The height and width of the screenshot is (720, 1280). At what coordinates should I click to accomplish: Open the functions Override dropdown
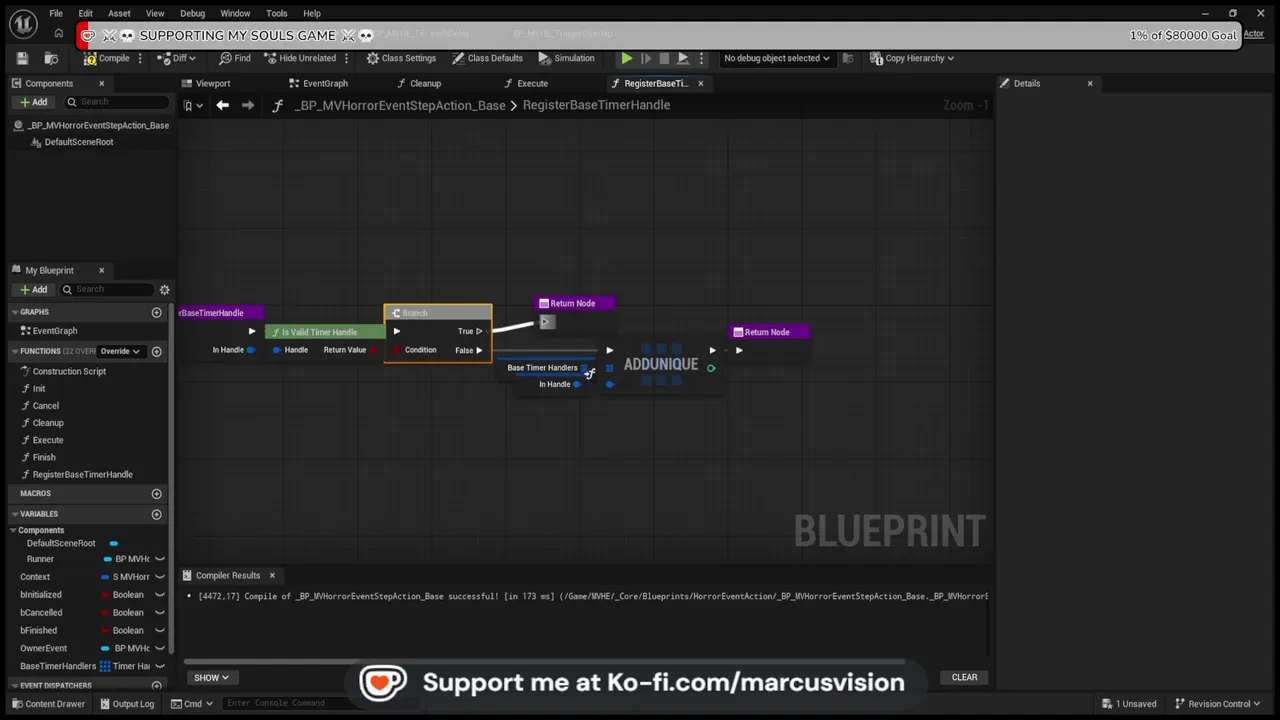coord(120,351)
